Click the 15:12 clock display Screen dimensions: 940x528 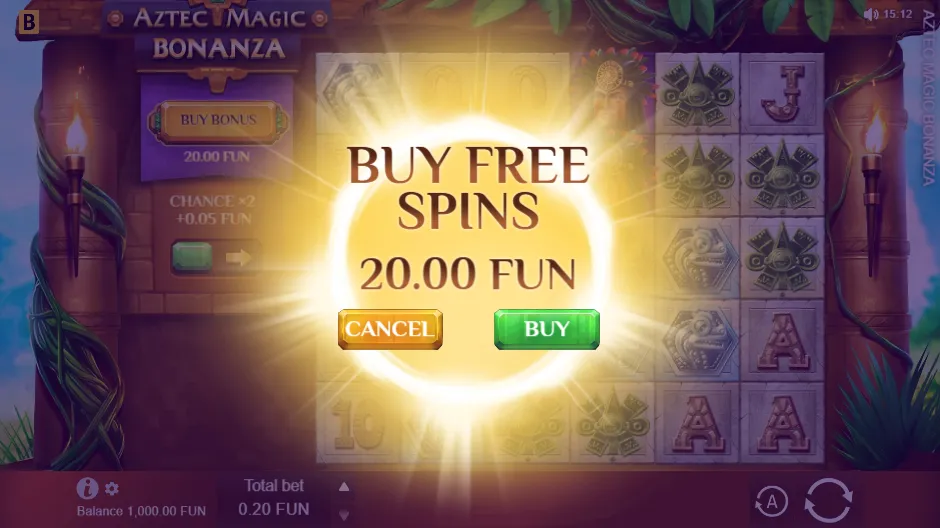tap(897, 14)
